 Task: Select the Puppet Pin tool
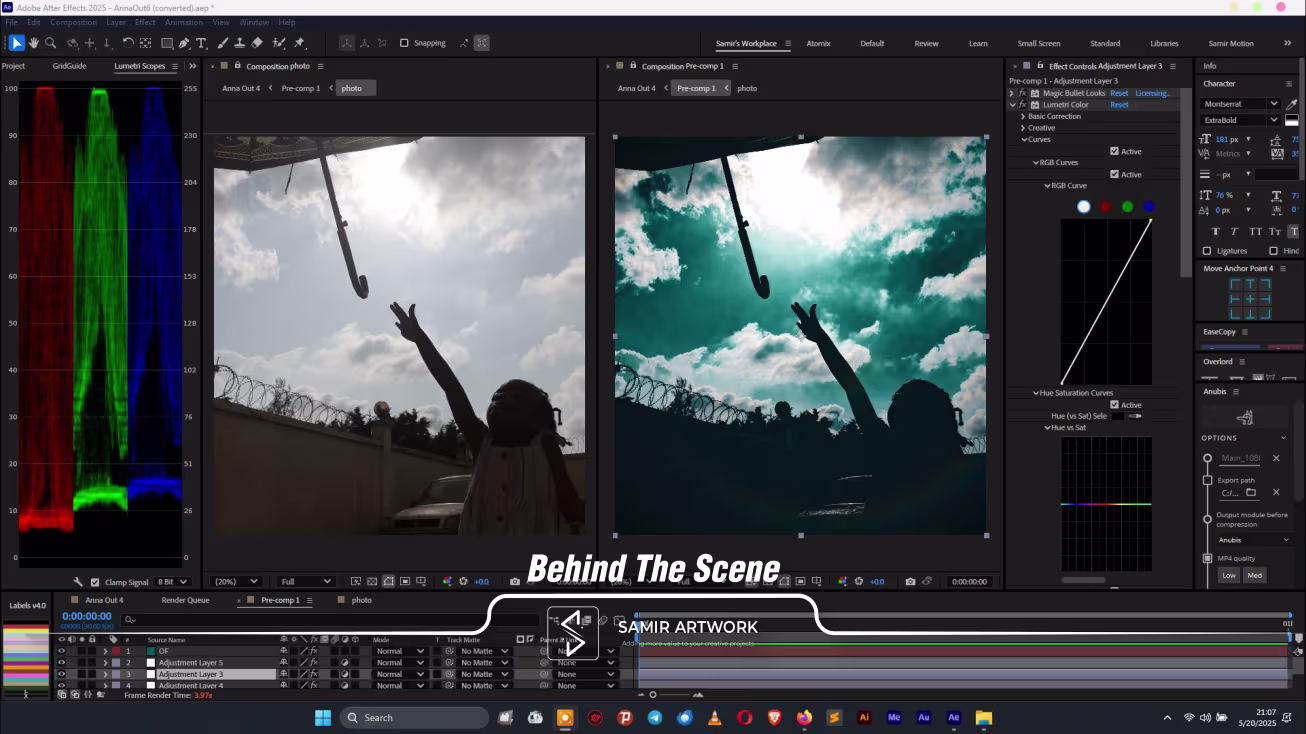(x=299, y=43)
